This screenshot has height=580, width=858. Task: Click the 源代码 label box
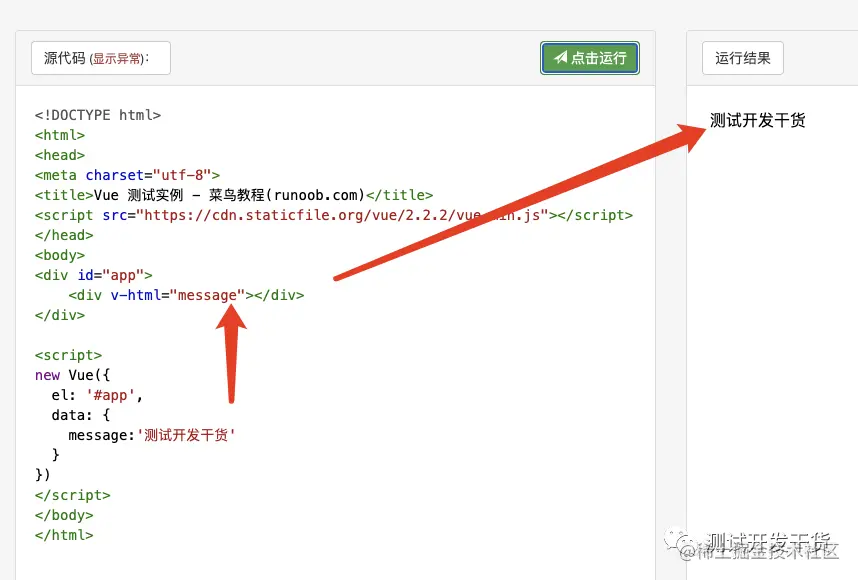[101, 58]
